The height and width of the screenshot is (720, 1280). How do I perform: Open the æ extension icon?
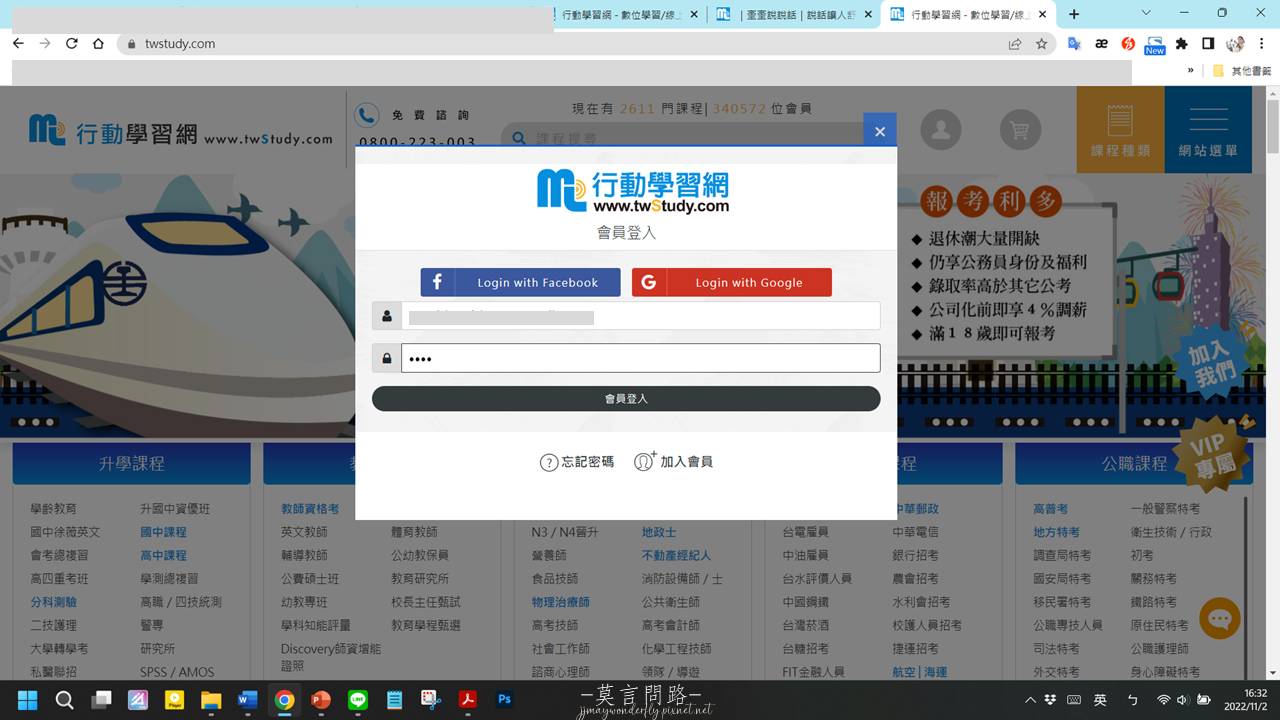click(x=1101, y=44)
